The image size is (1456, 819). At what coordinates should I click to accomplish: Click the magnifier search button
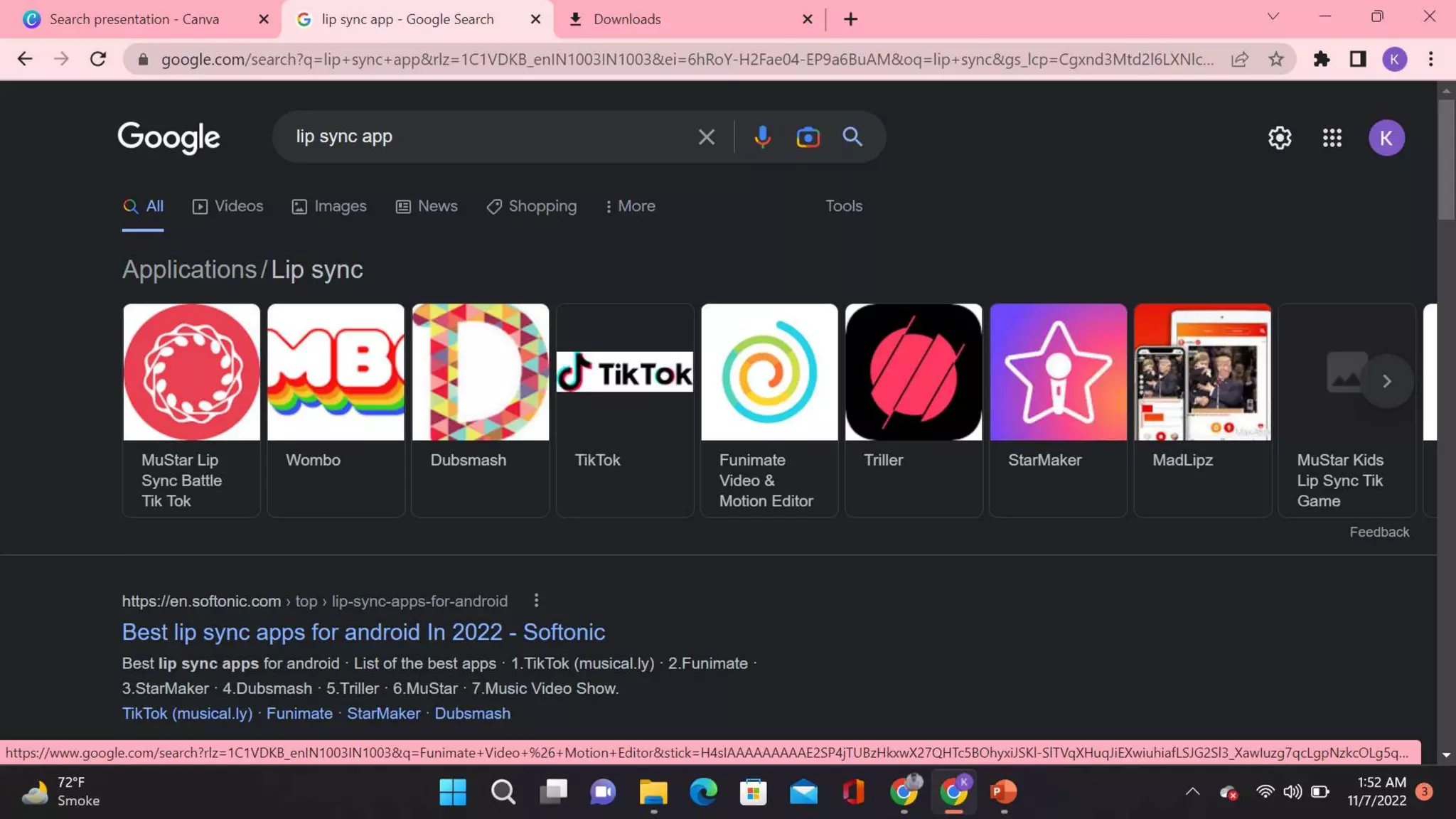[852, 136]
